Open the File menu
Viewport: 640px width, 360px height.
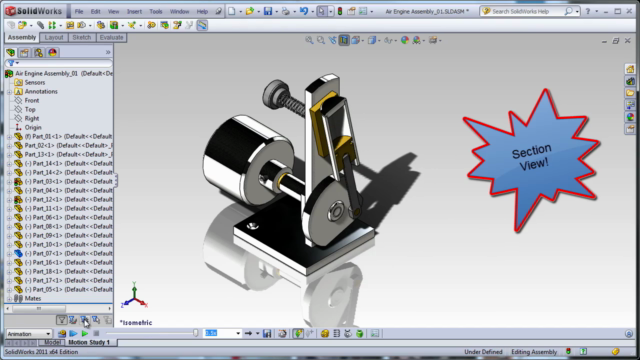coord(79,11)
